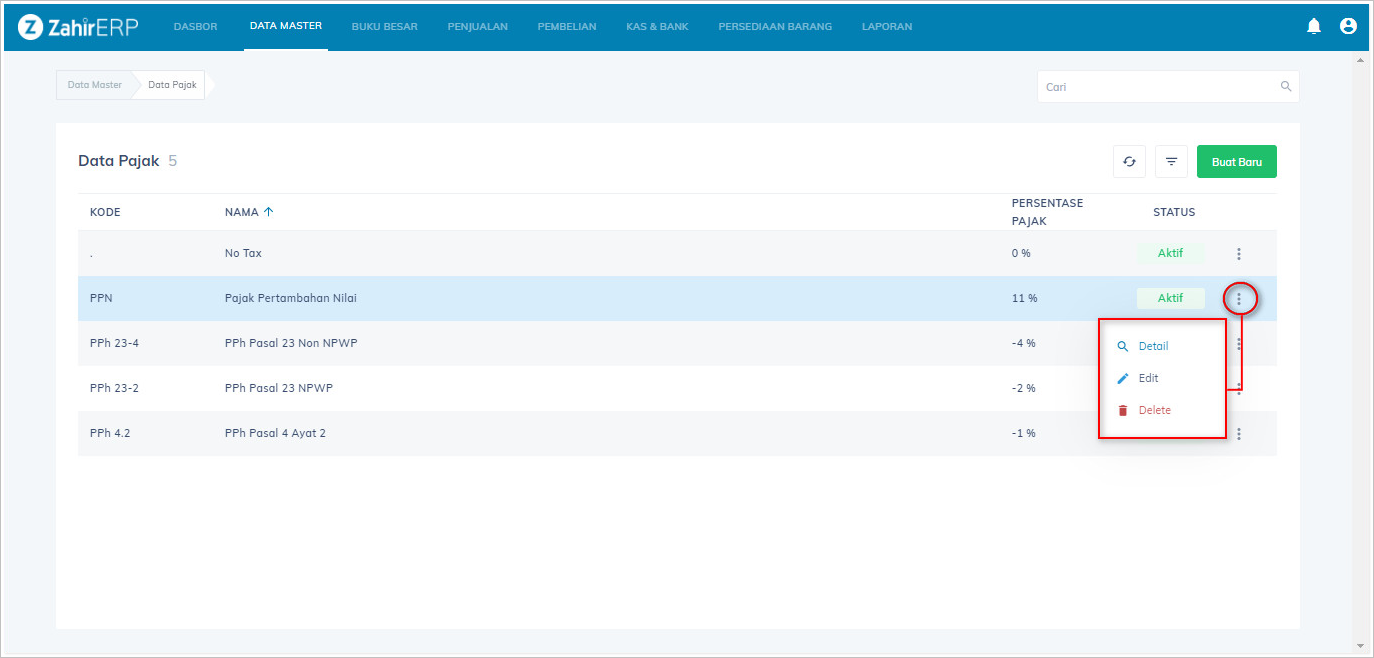1374x658 pixels.
Task: Click the three-dot menu on PPN row
Action: [1239, 299]
